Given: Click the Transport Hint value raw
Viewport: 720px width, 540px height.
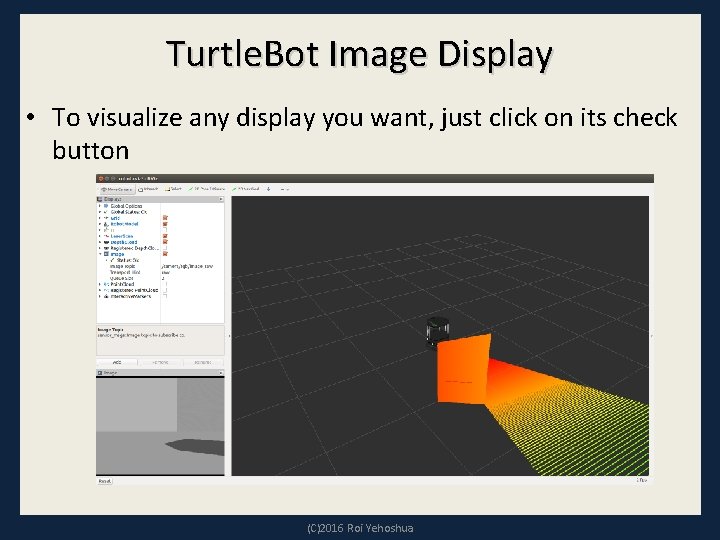Looking at the screenshot, I should pyautogui.click(x=166, y=272).
